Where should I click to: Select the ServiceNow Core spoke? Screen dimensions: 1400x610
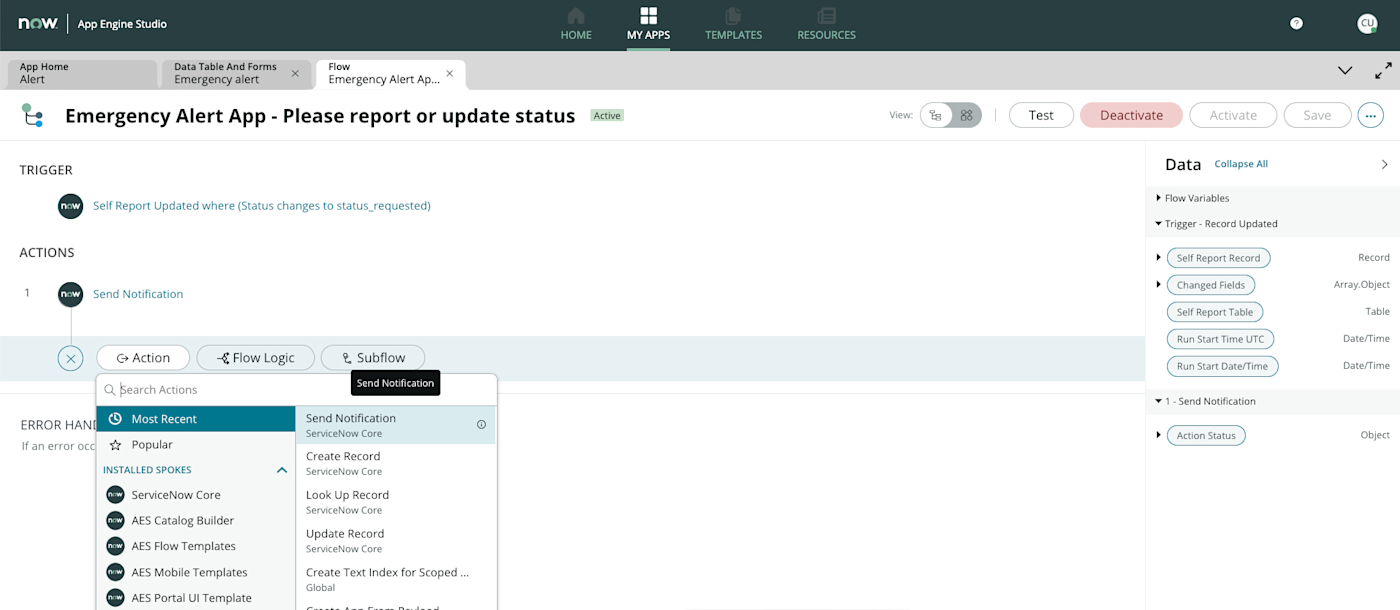(196, 495)
